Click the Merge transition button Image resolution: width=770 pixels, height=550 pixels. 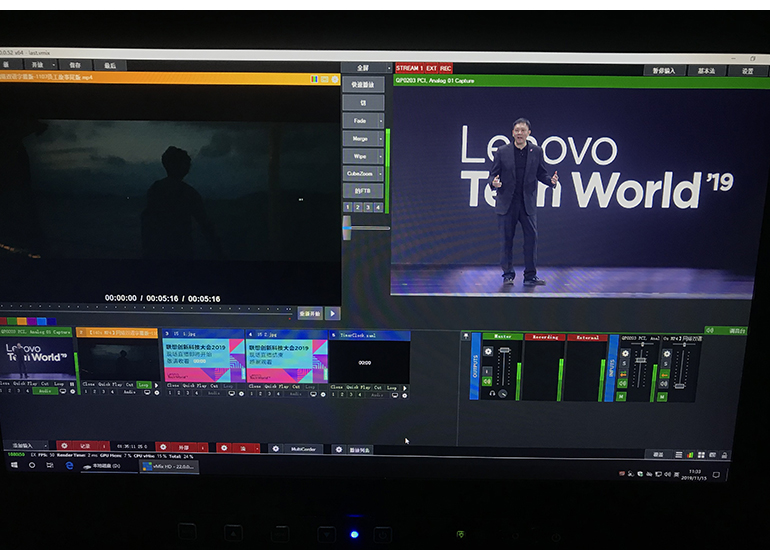[359, 138]
